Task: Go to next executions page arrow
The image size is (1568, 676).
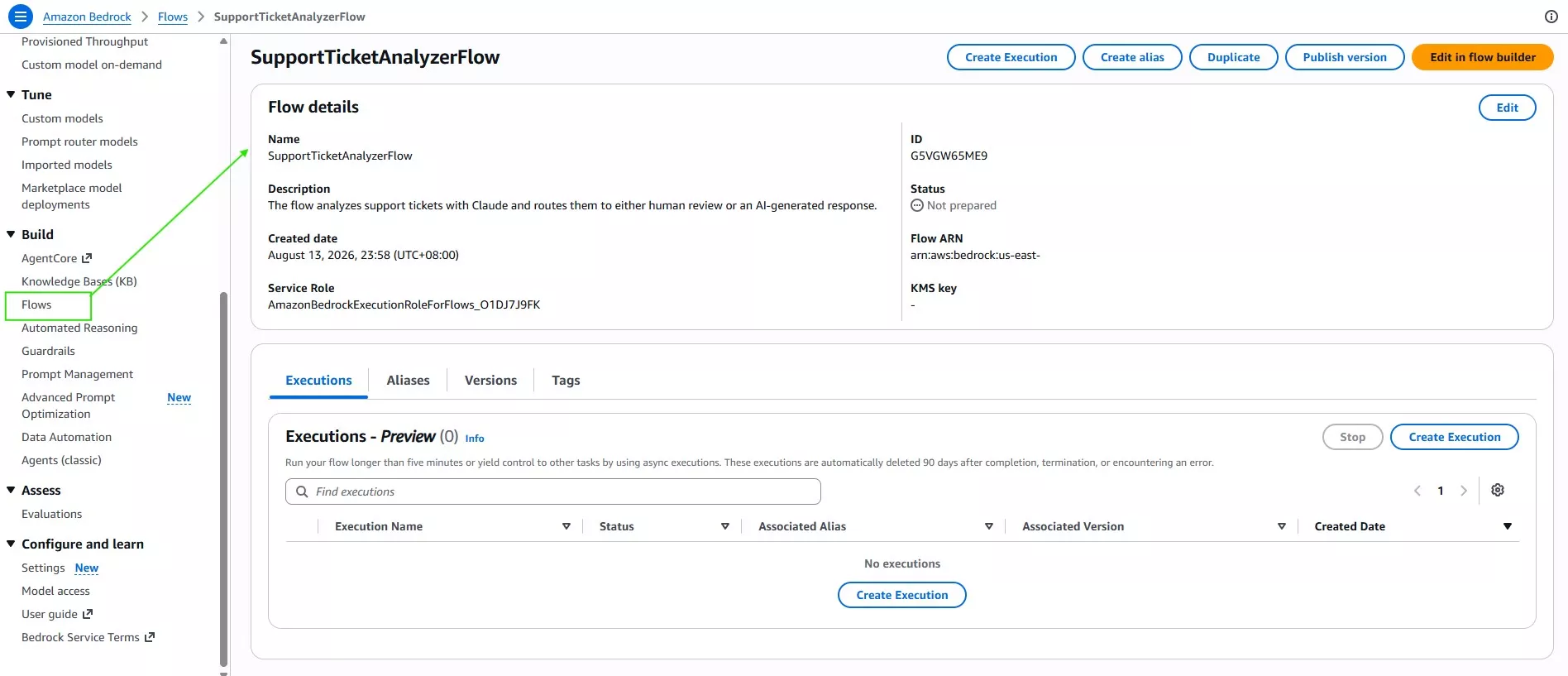Action: point(1464,491)
